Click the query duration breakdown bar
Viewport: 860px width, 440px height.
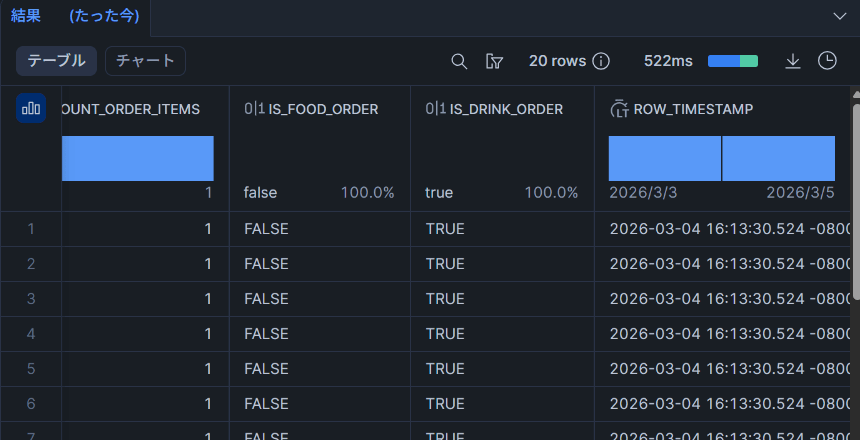[732, 61]
